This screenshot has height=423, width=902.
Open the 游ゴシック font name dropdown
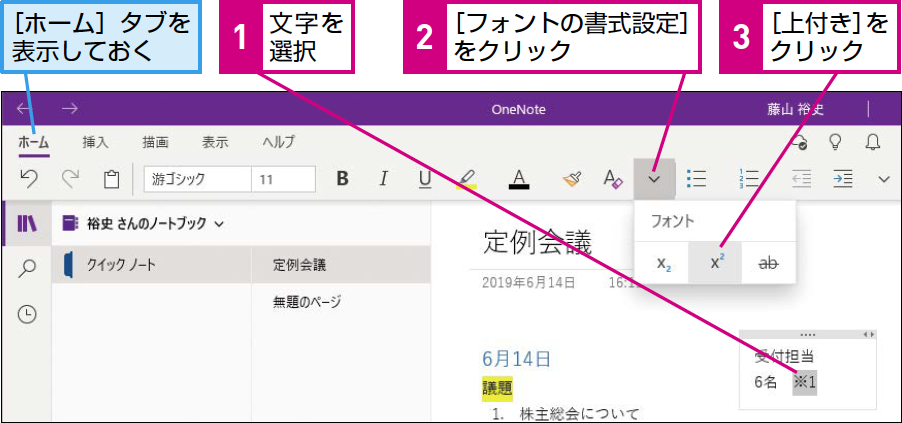point(197,179)
